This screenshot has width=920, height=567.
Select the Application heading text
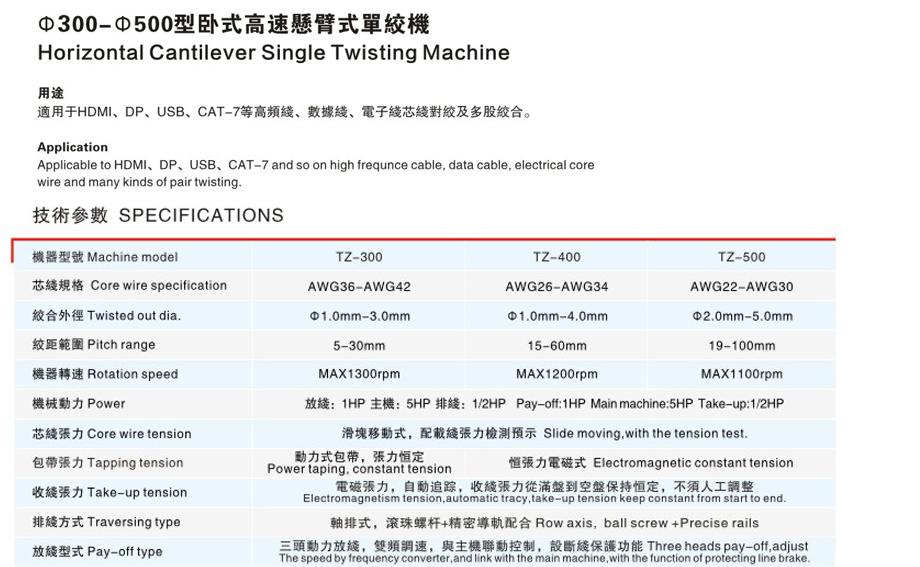coord(72,147)
